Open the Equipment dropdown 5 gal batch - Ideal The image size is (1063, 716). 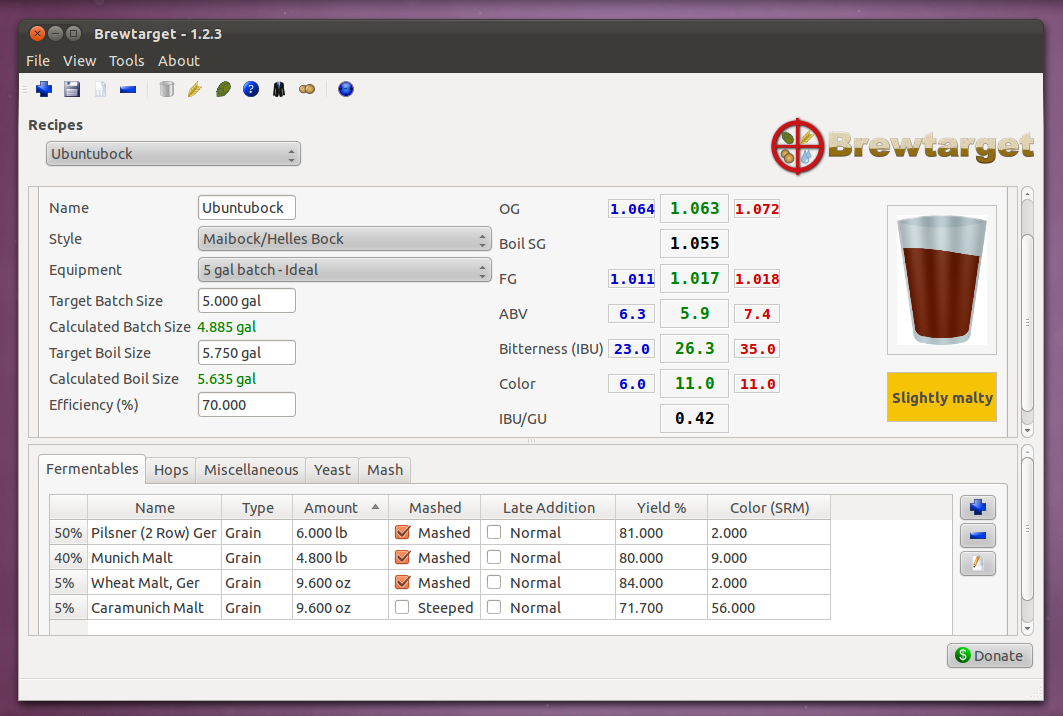[x=344, y=270]
